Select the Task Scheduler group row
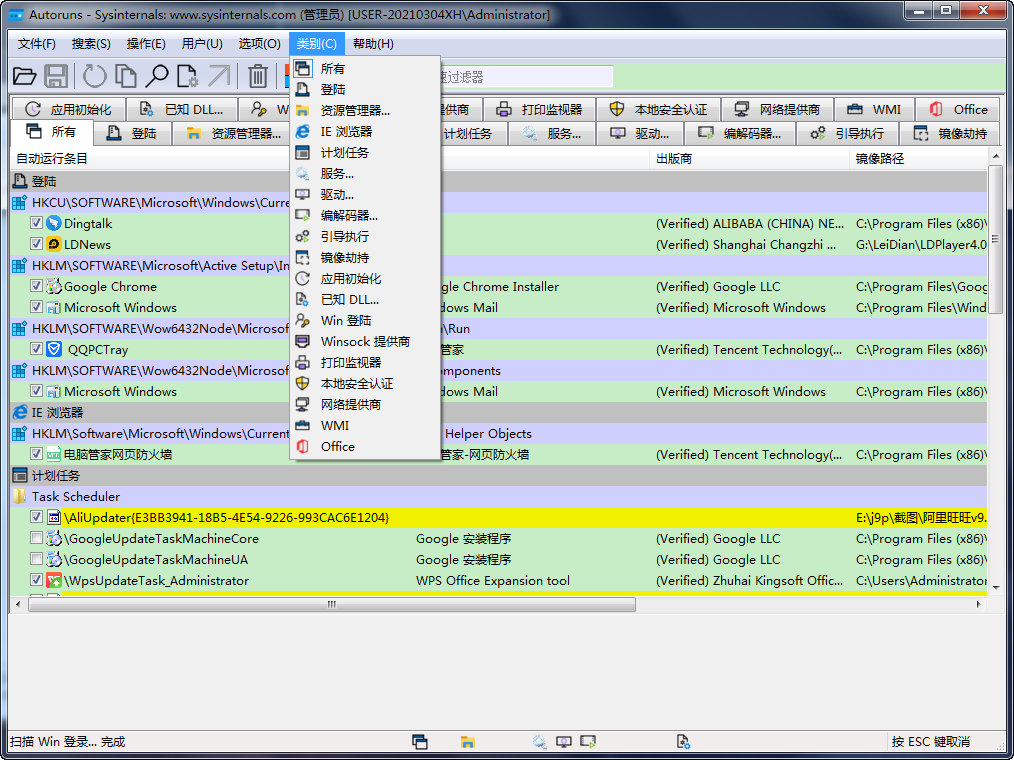 (499, 496)
